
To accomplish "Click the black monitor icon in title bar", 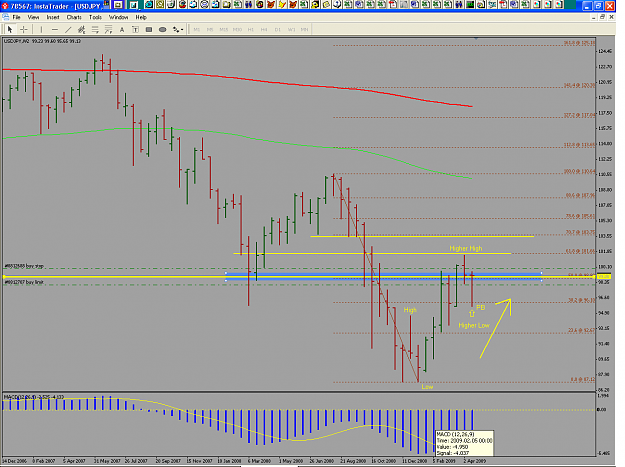I will tap(470, 5).
